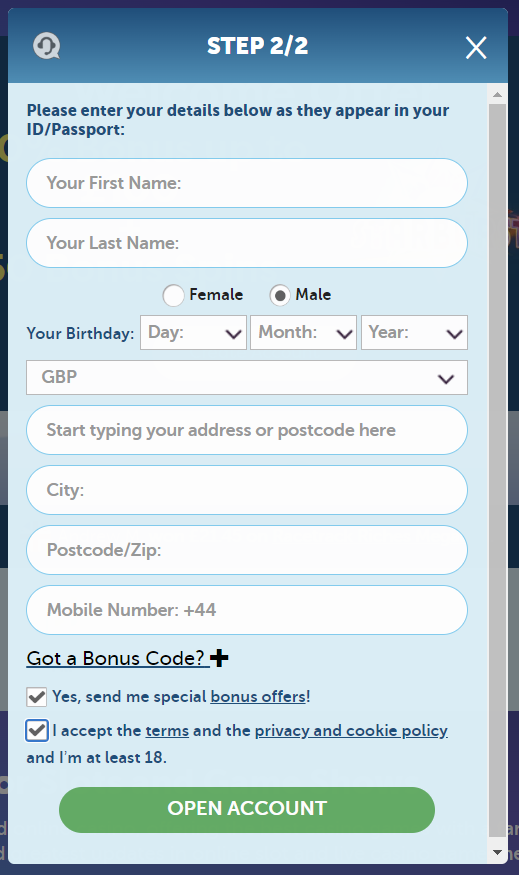The image size is (519, 875).
Task: Focus the Your First Name field
Action: point(247,183)
